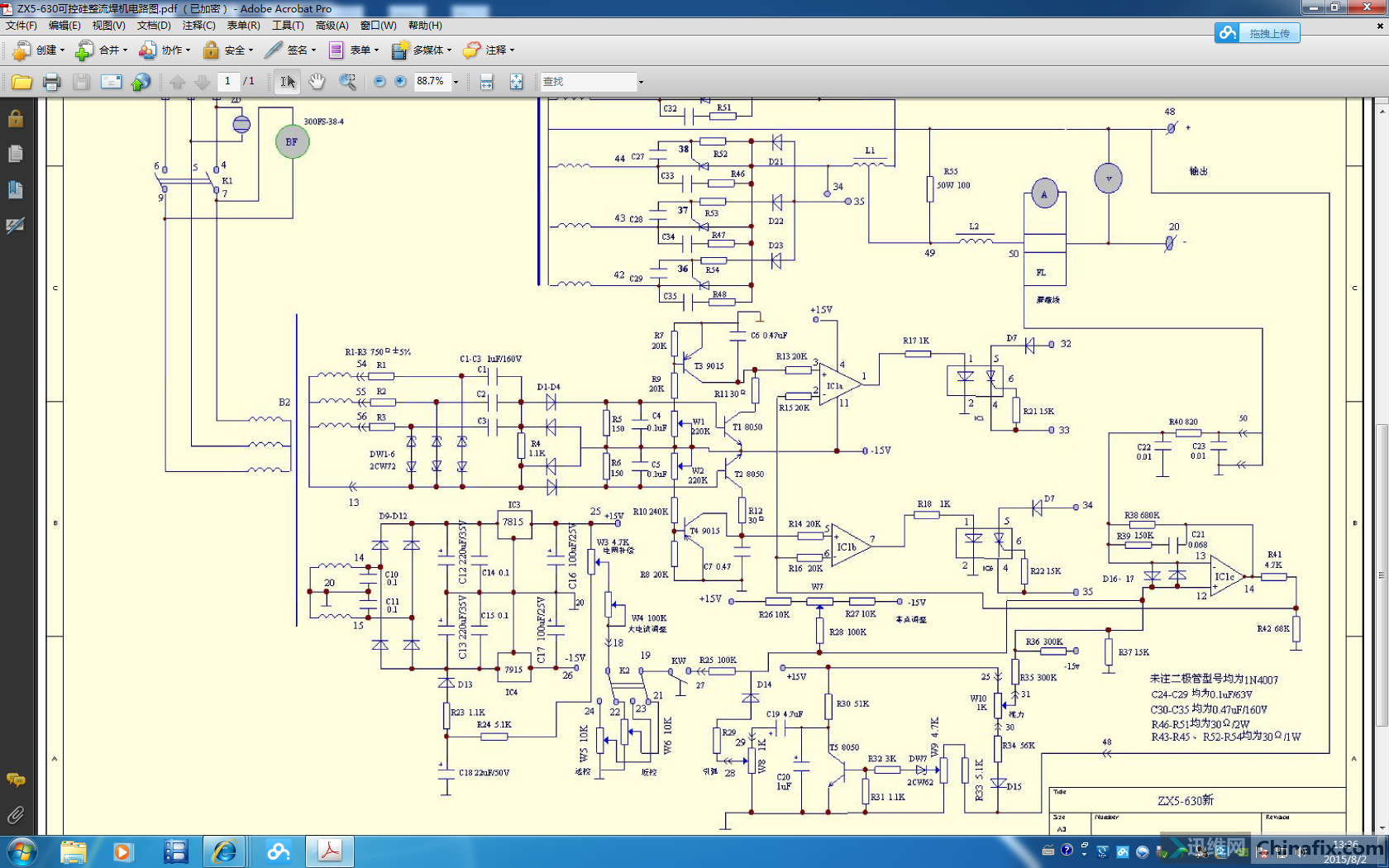
Task: Open Internet Explorer from taskbar
Action: [x=225, y=851]
